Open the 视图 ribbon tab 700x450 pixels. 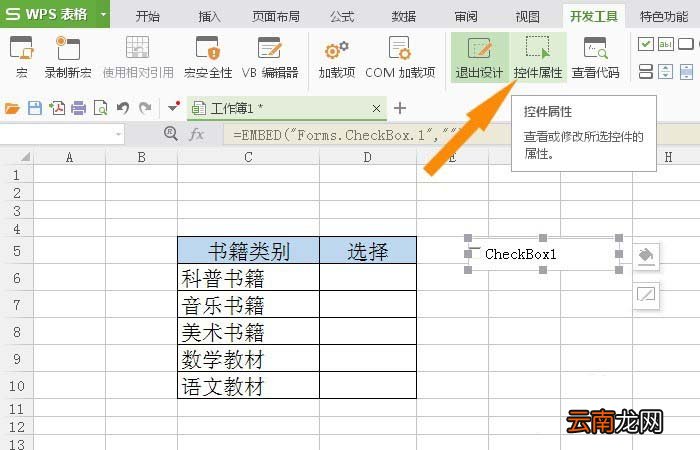528,17
